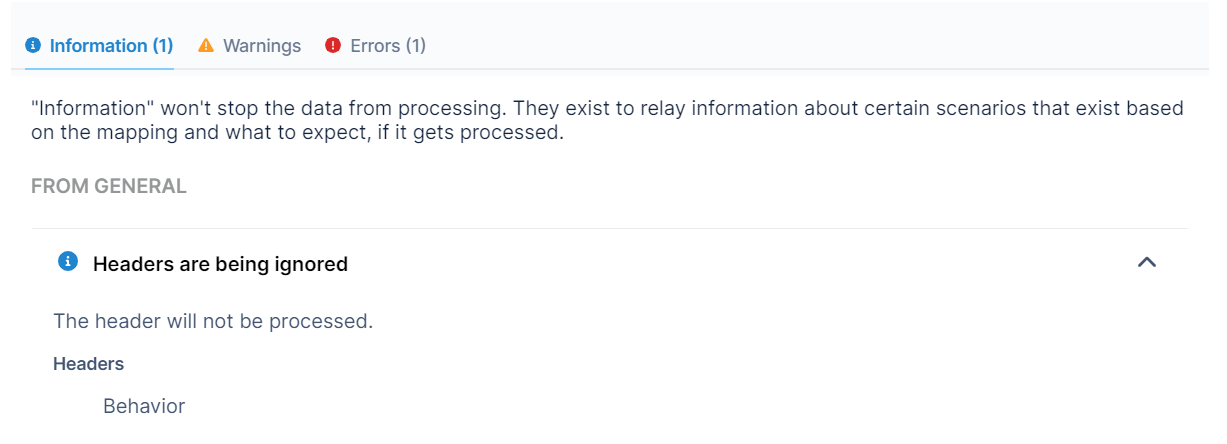Image resolution: width=1227 pixels, height=444 pixels.
Task: Click the red error exclamation icon
Action: pos(333,46)
